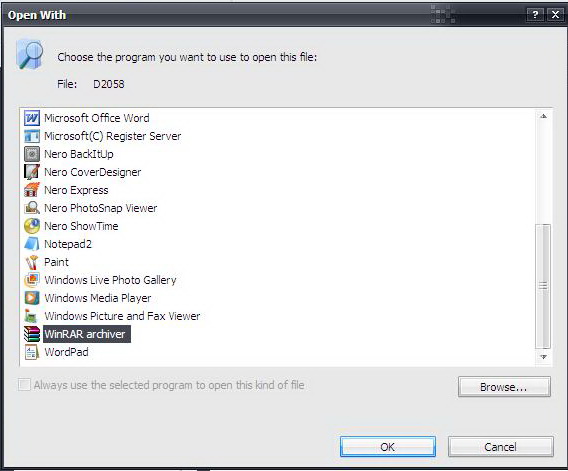Click the Paint brushes icon

pos(32,262)
